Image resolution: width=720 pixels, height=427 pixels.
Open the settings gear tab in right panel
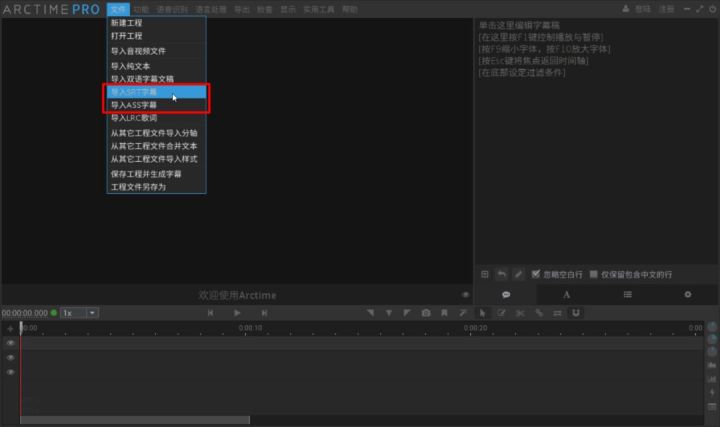(x=687, y=295)
